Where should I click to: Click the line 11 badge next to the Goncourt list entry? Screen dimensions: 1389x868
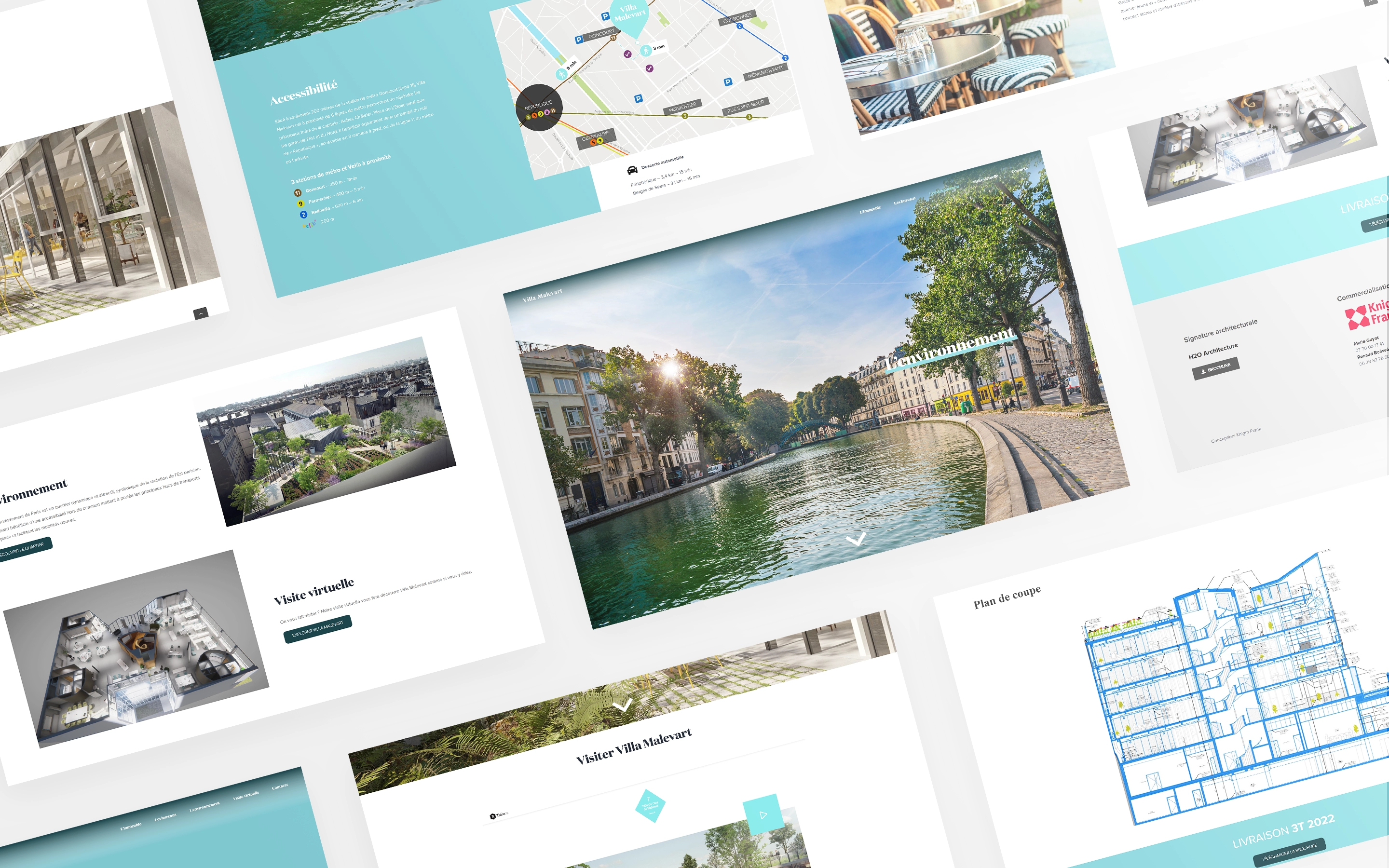[297, 193]
